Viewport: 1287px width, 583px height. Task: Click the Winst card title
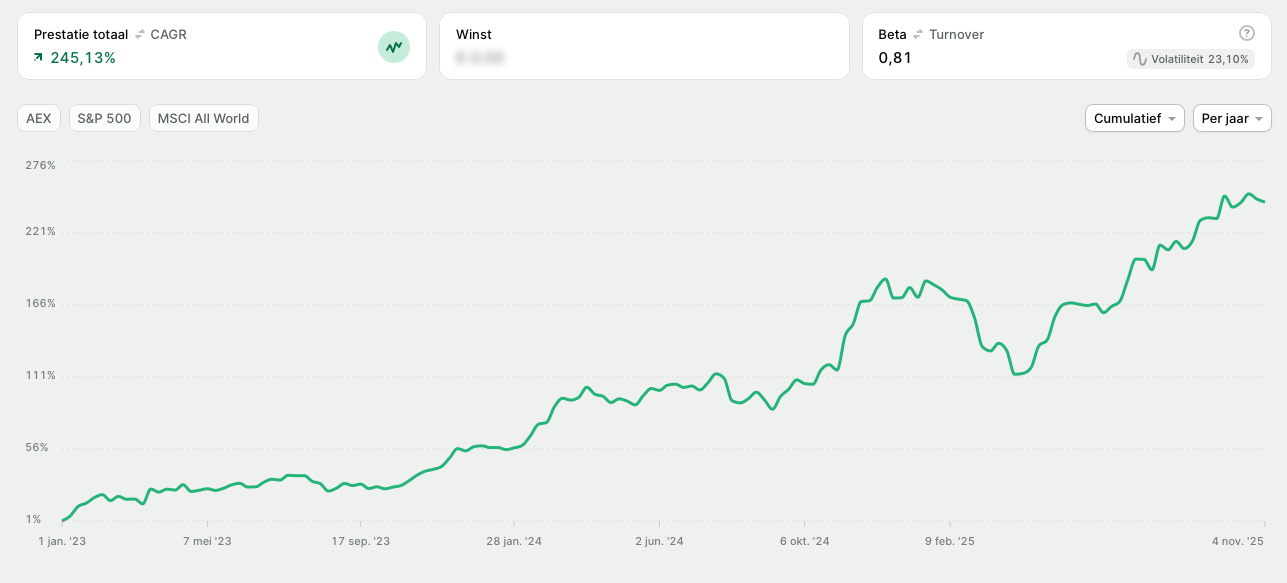tap(474, 34)
